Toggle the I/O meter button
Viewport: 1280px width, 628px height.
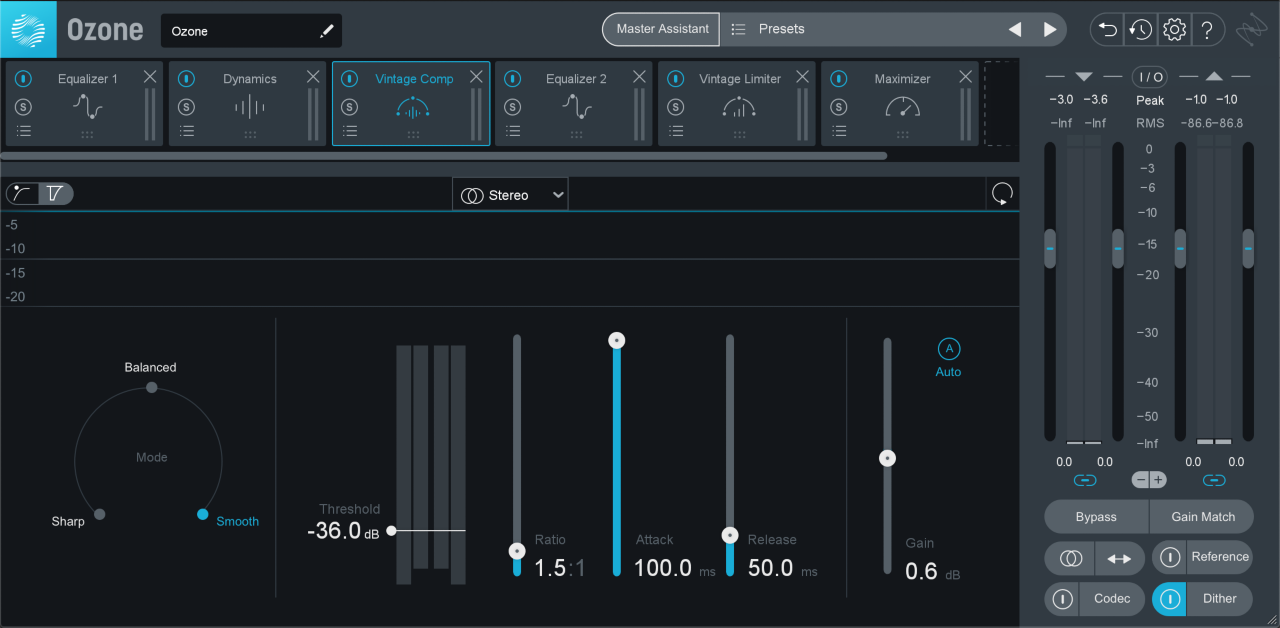point(1150,76)
